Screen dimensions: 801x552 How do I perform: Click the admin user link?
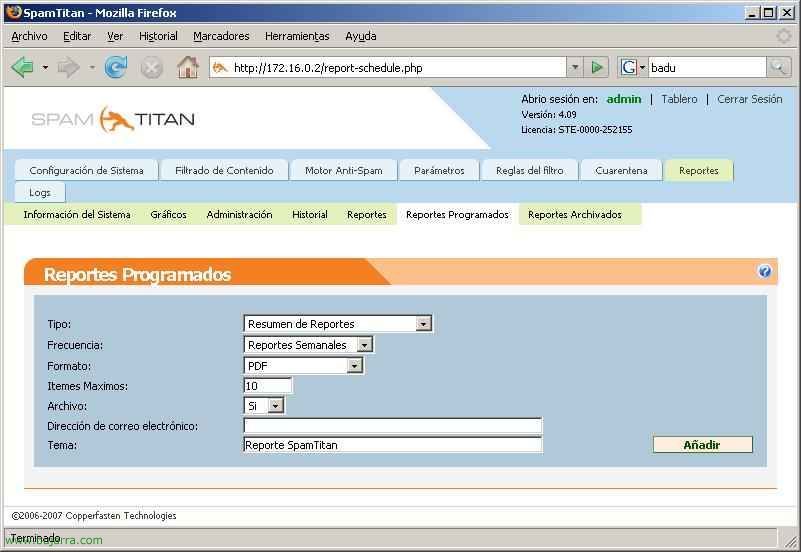point(624,99)
